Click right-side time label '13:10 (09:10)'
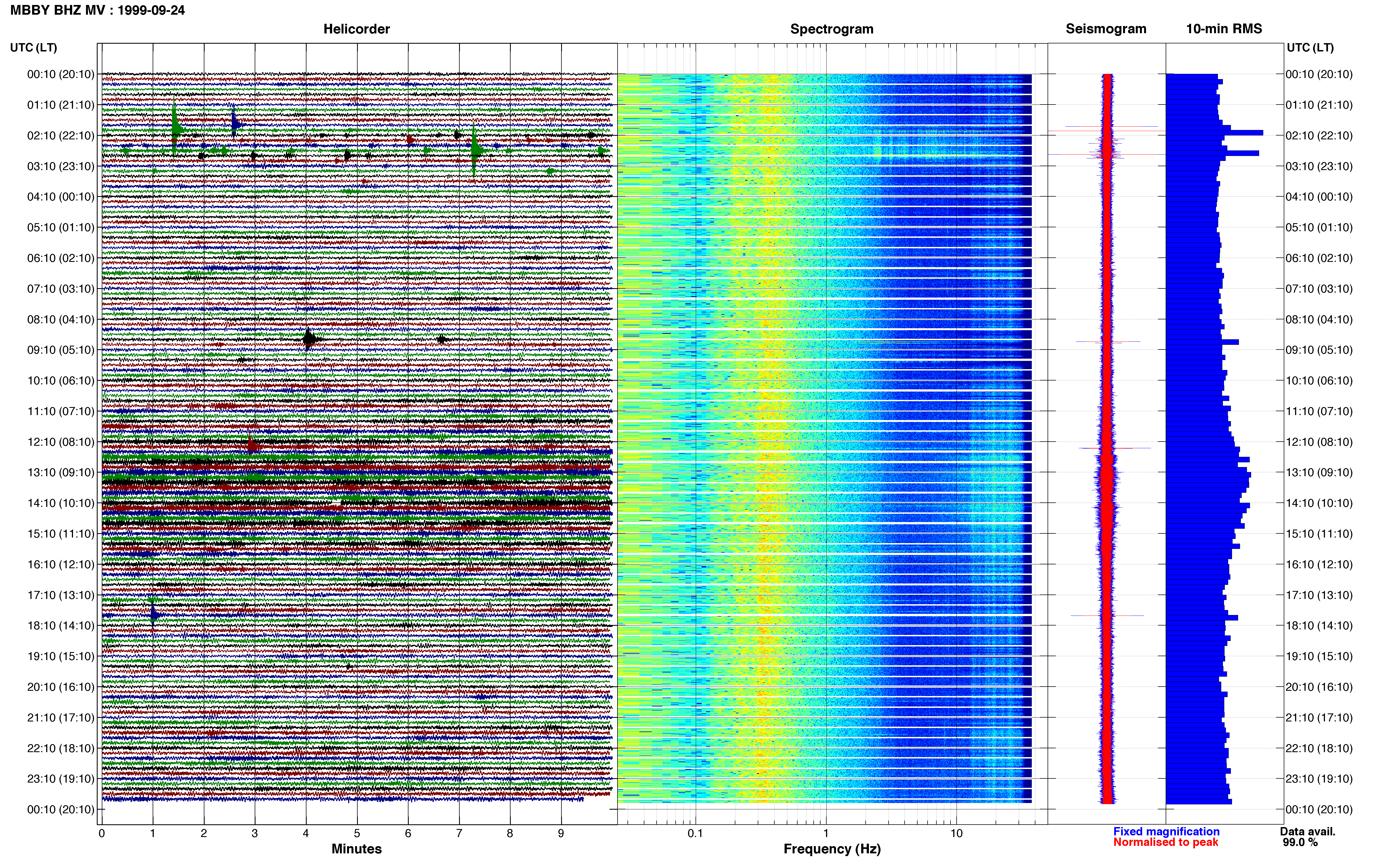1388x868 pixels. pyautogui.click(x=1319, y=473)
